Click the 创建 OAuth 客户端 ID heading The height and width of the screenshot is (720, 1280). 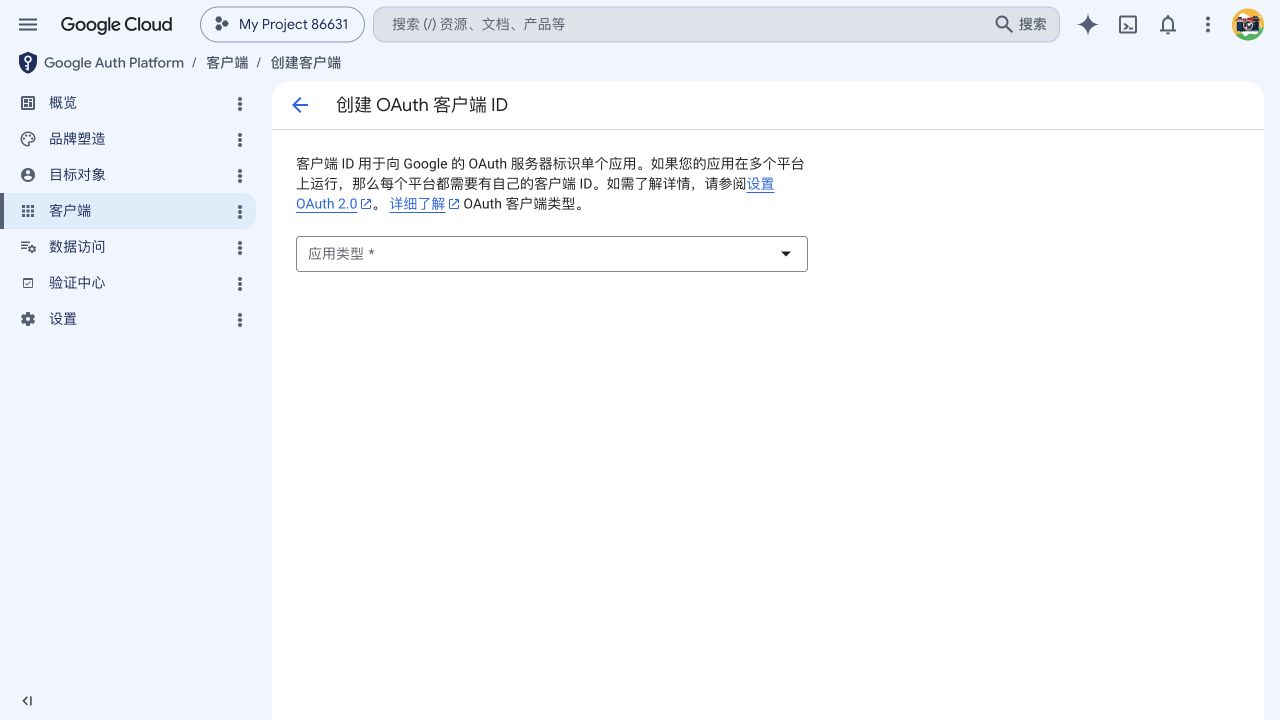coord(422,105)
